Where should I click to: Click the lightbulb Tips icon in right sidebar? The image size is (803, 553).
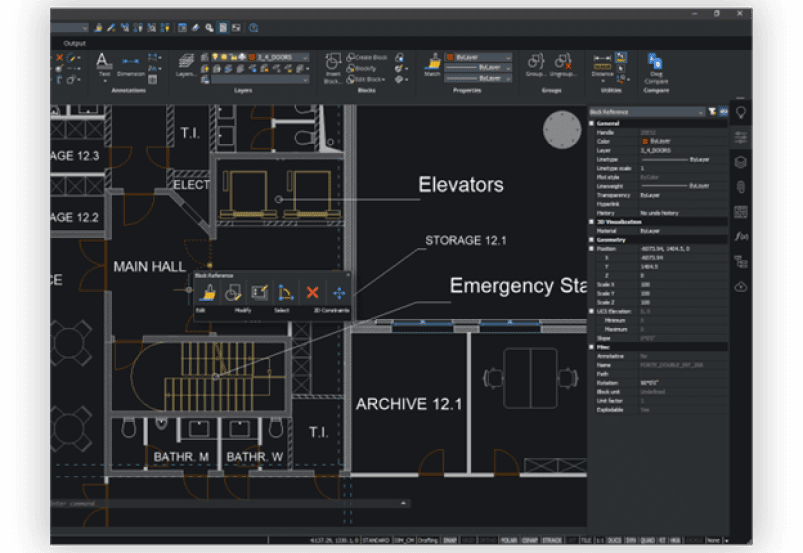[741, 113]
